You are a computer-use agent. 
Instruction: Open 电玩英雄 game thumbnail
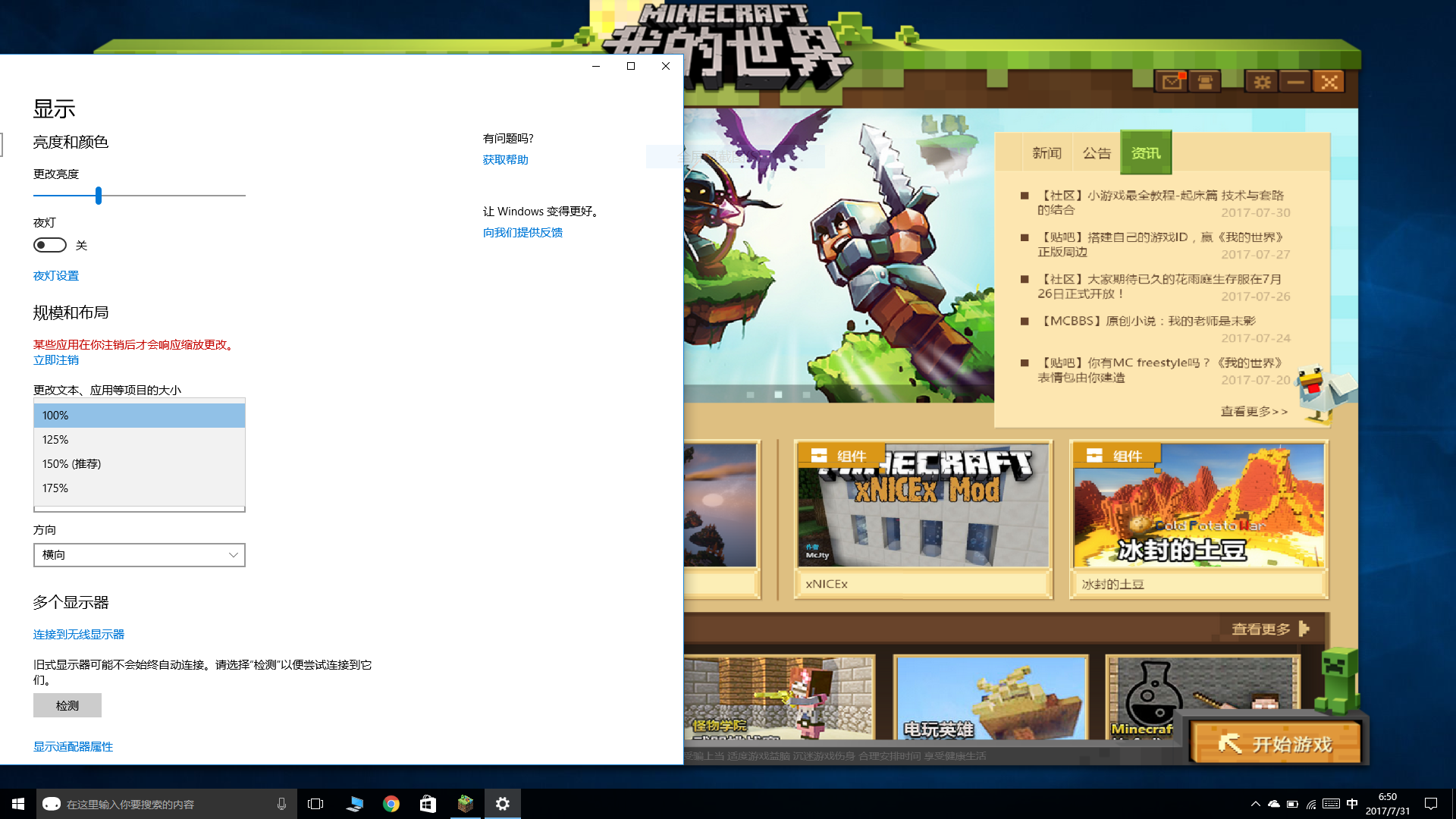(990, 698)
